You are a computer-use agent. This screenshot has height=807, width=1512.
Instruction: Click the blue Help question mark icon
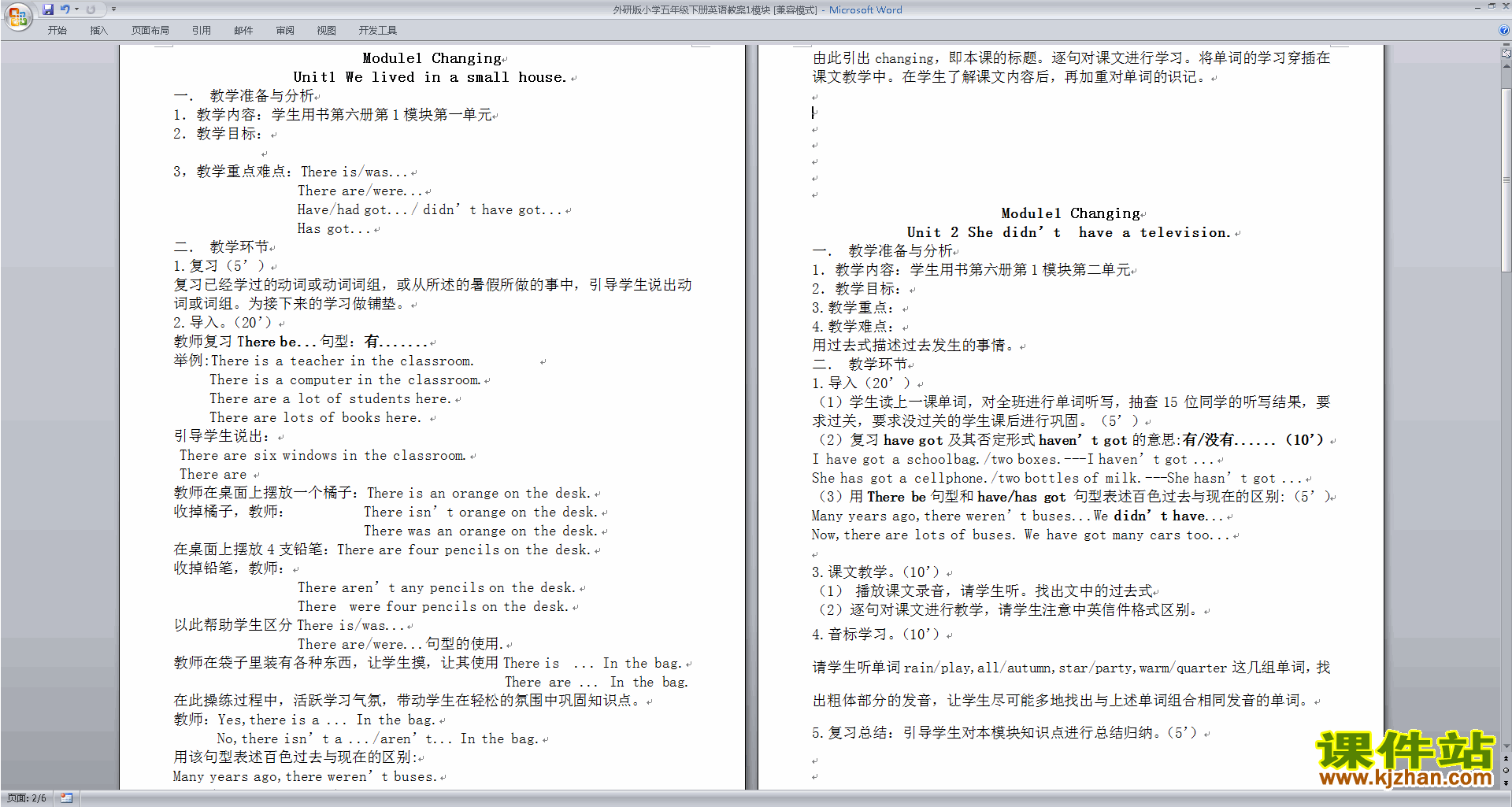pyautogui.click(x=1504, y=30)
